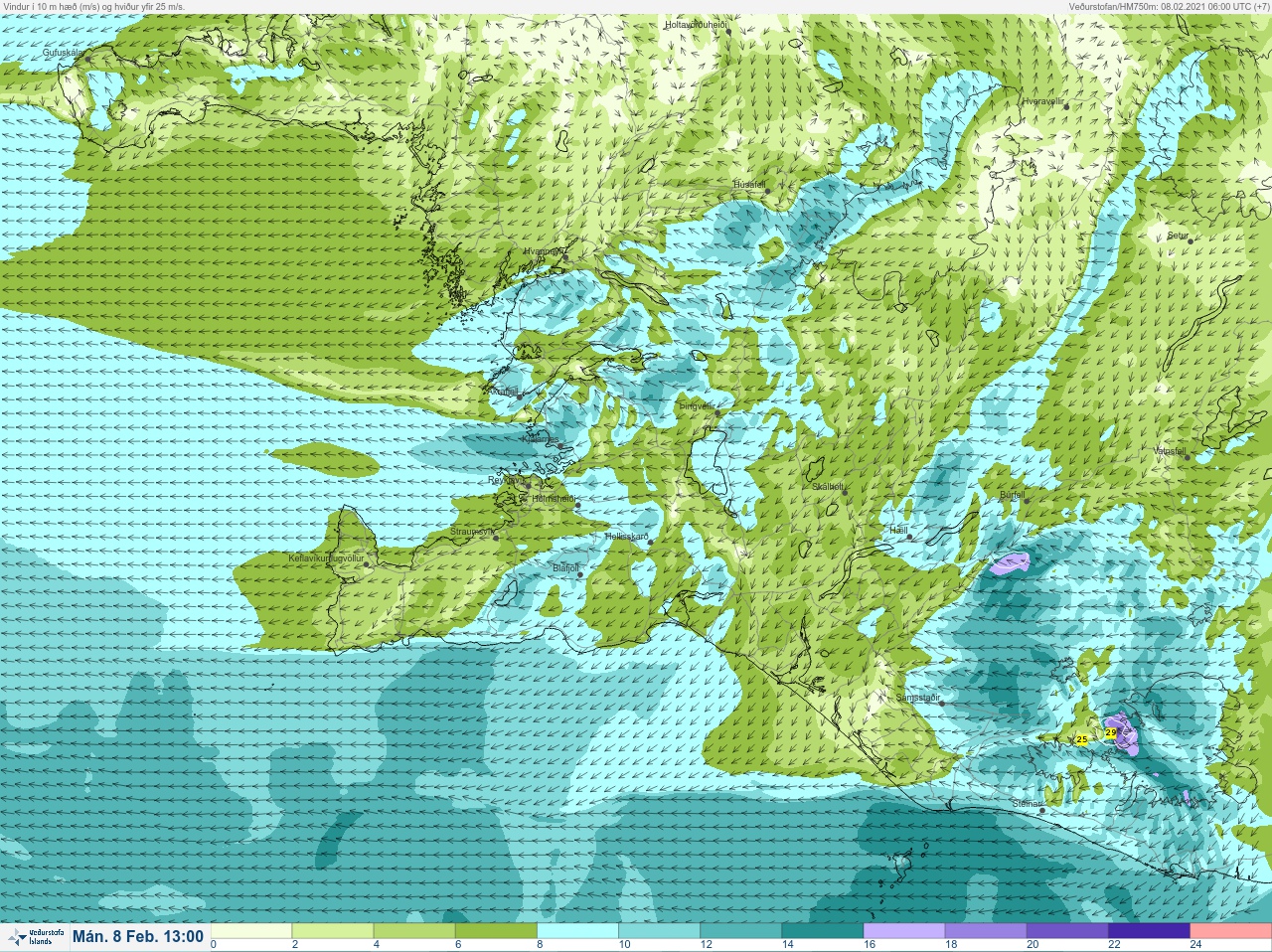Click the Skálholt station label

tap(828, 486)
